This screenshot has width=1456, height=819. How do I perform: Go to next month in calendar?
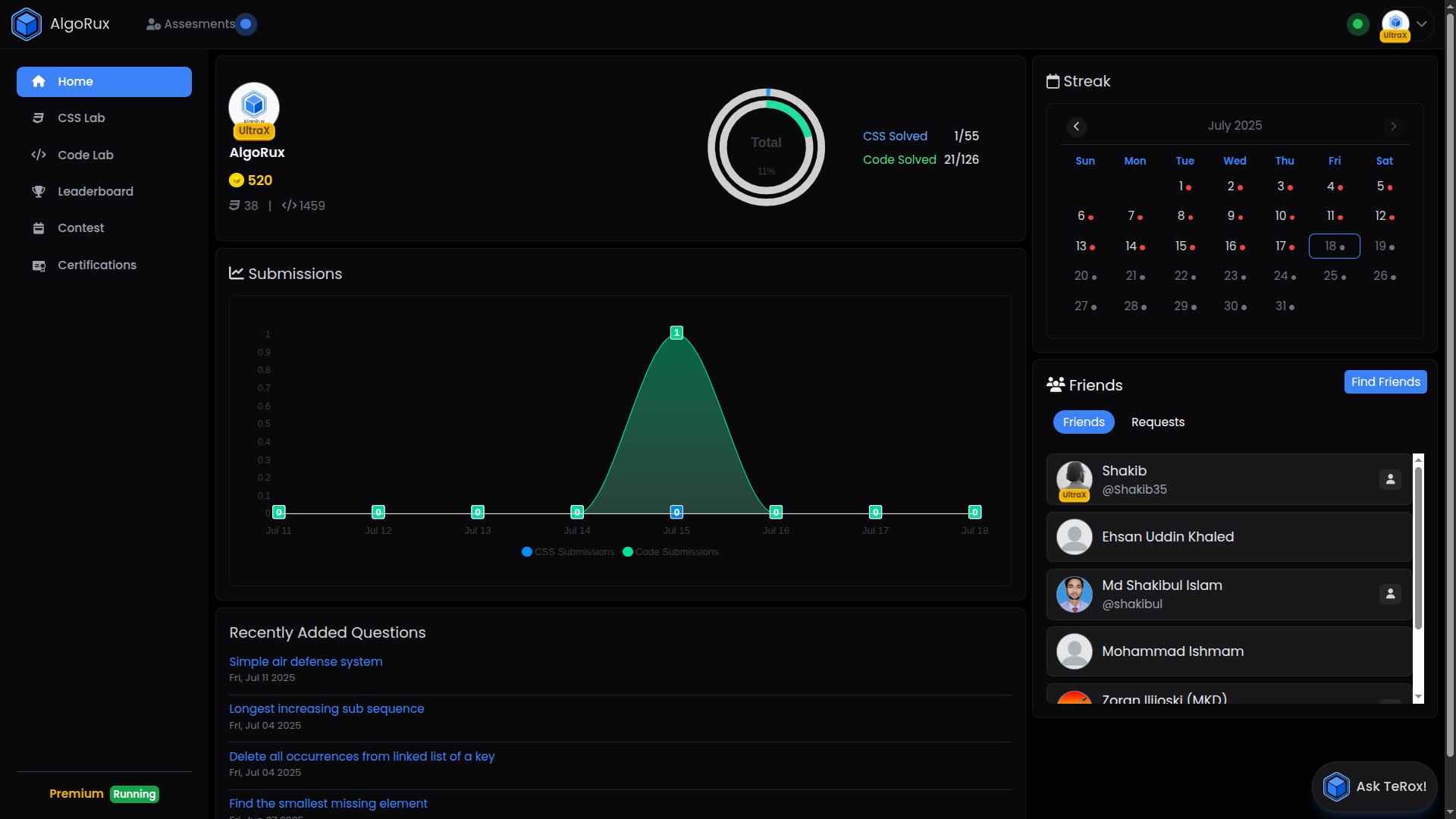click(1393, 127)
